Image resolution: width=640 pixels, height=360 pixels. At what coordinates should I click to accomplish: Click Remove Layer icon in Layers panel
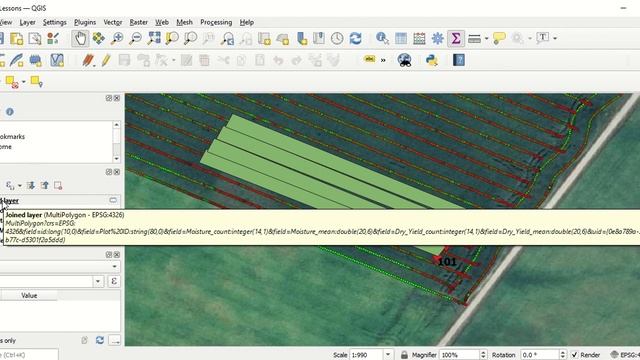[58, 186]
